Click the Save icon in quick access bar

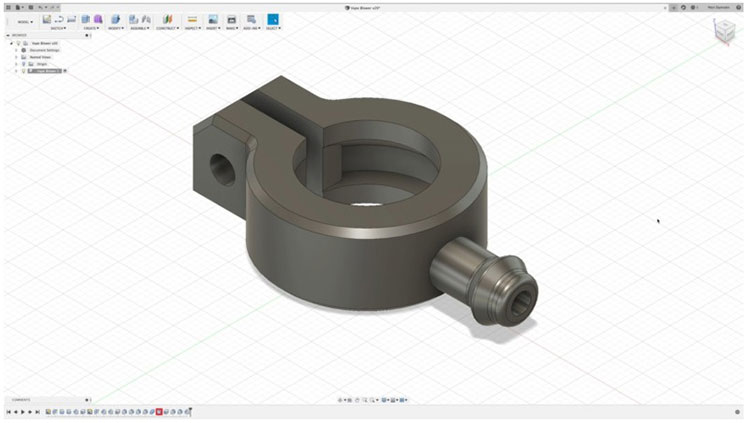click(31, 7)
